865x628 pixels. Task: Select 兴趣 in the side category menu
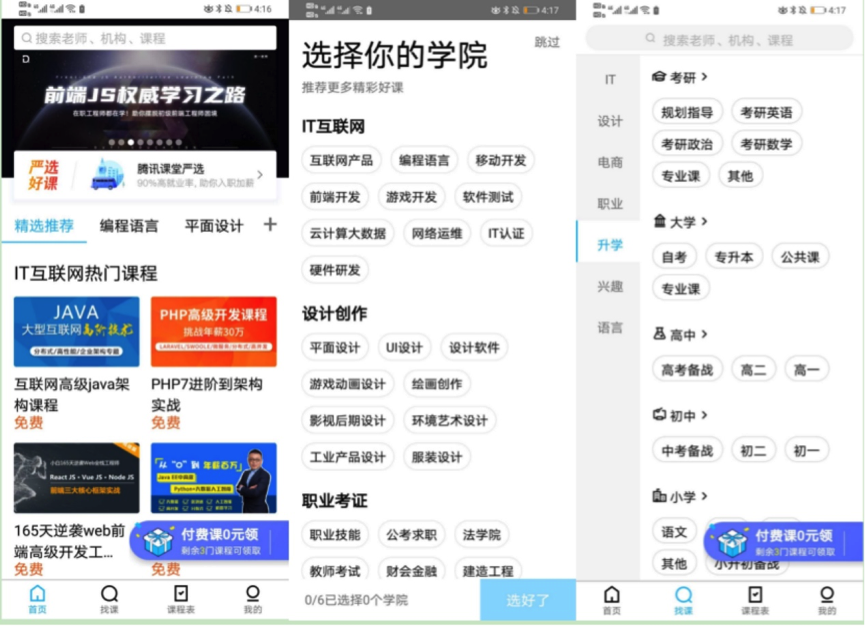(x=610, y=286)
